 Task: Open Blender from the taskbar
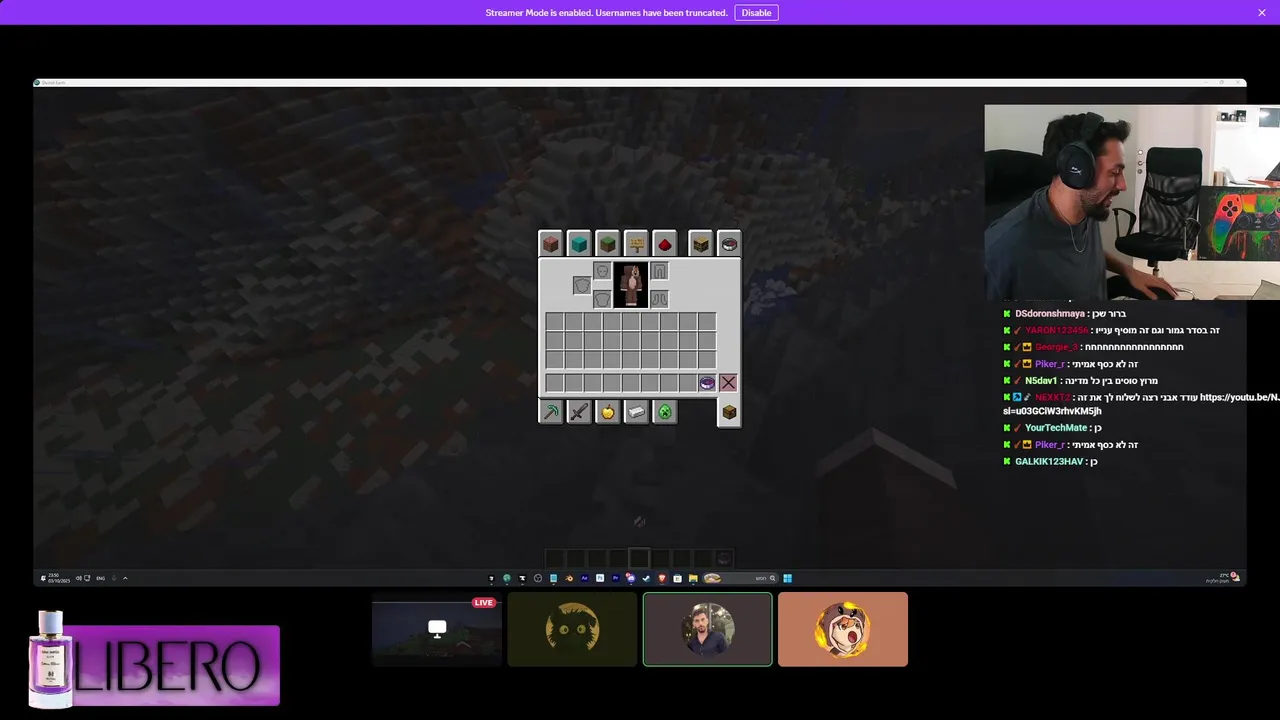pos(569,578)
